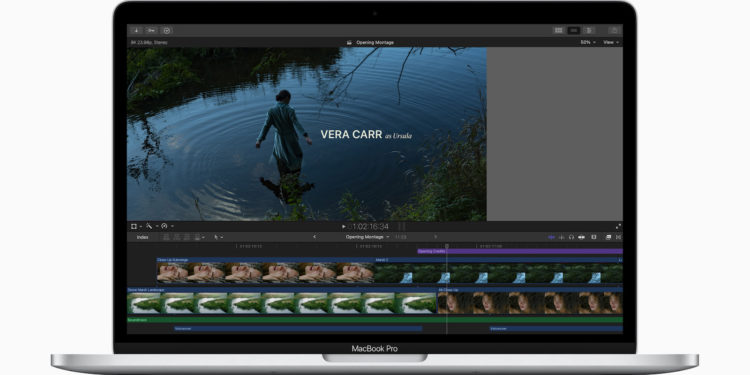Toggle video skimming in timeline
Image resolution: width=750 pixels, height=375 pixels.
(551, 237)
